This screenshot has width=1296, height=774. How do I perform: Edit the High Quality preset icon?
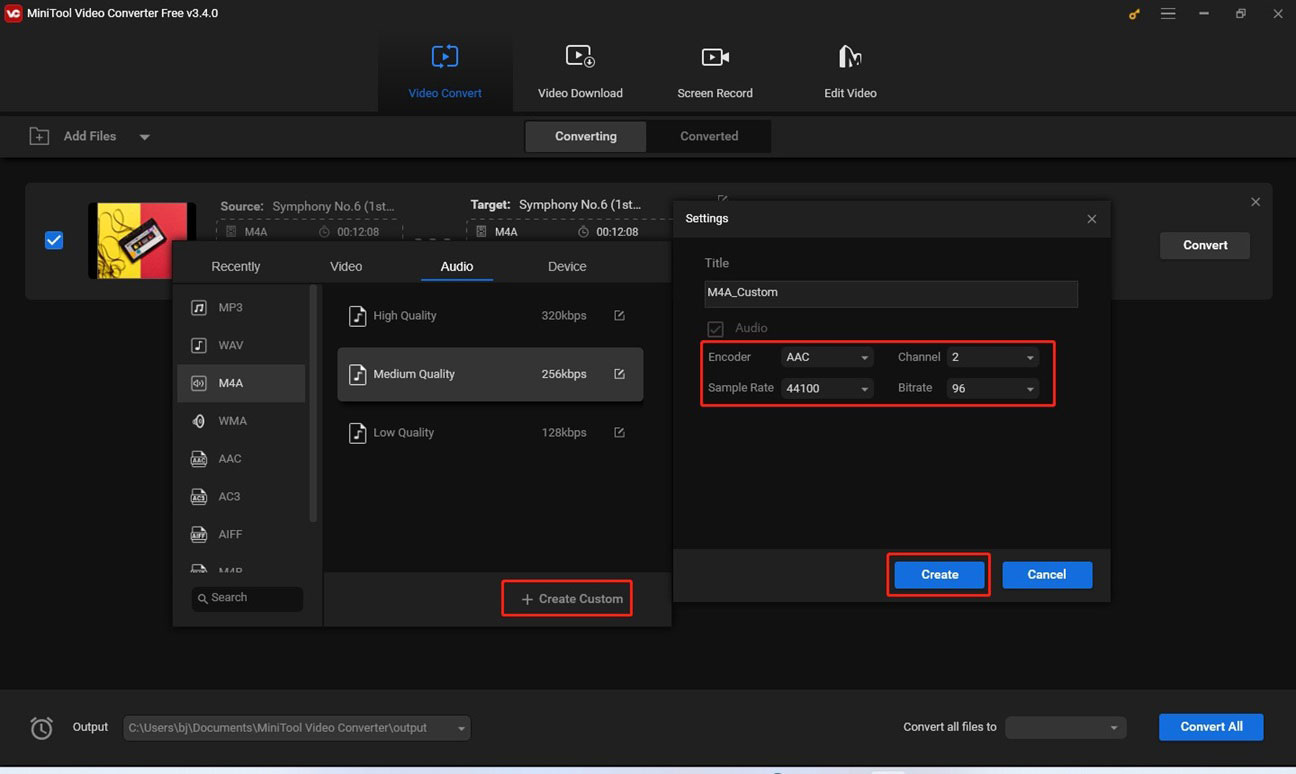pos(619,315)
